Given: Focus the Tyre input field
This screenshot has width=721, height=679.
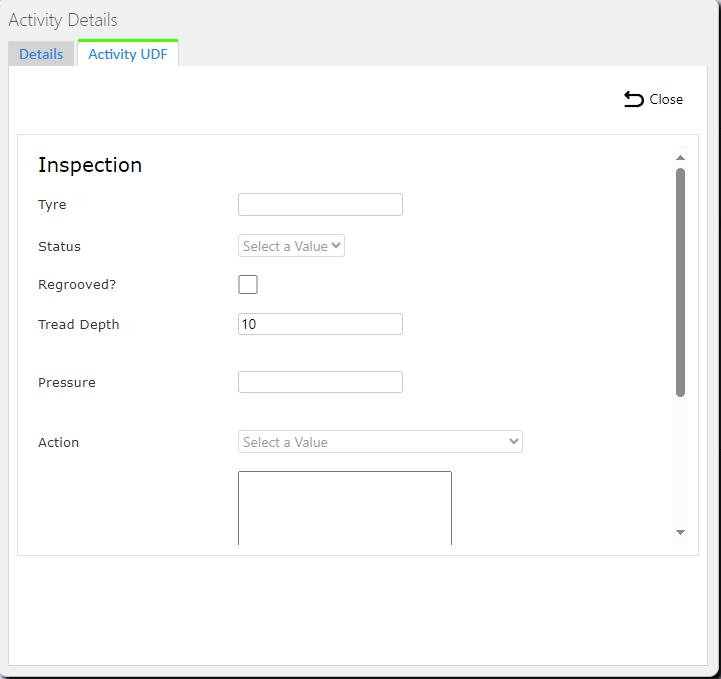Looking at the screenshot, I should pos(320,205).
